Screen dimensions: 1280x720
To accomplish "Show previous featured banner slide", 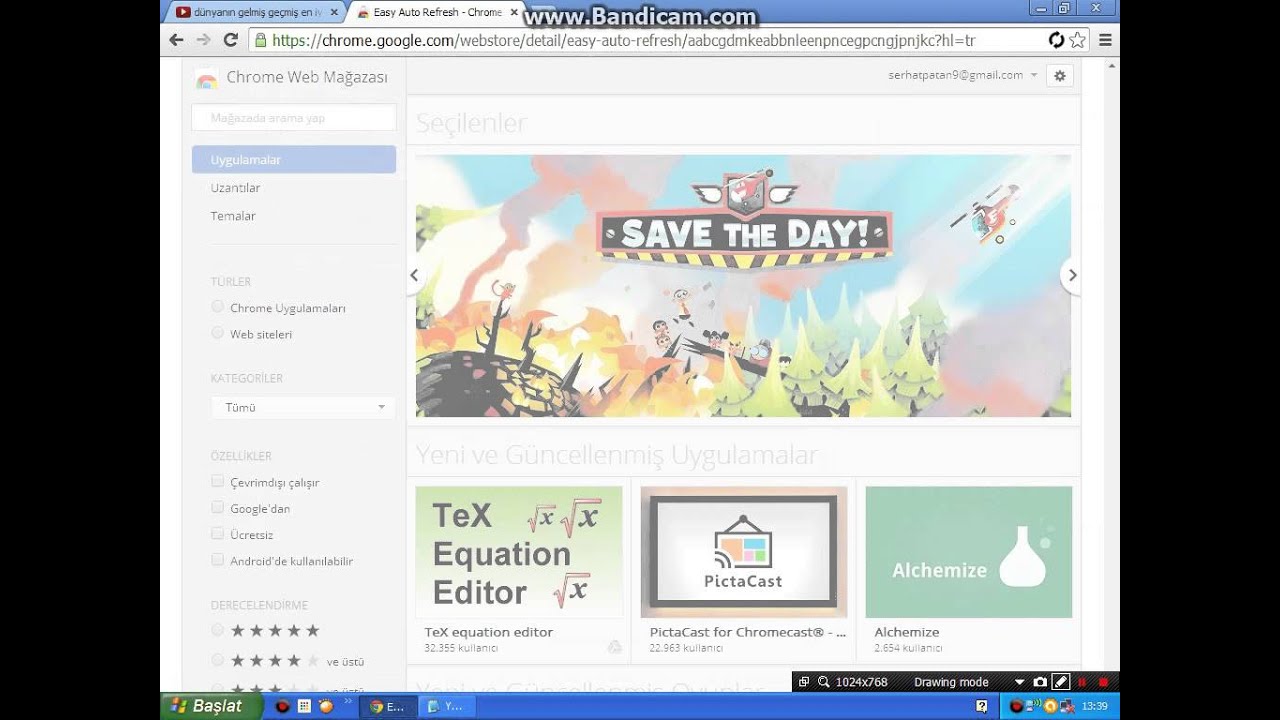I will [x=413, y=275].
